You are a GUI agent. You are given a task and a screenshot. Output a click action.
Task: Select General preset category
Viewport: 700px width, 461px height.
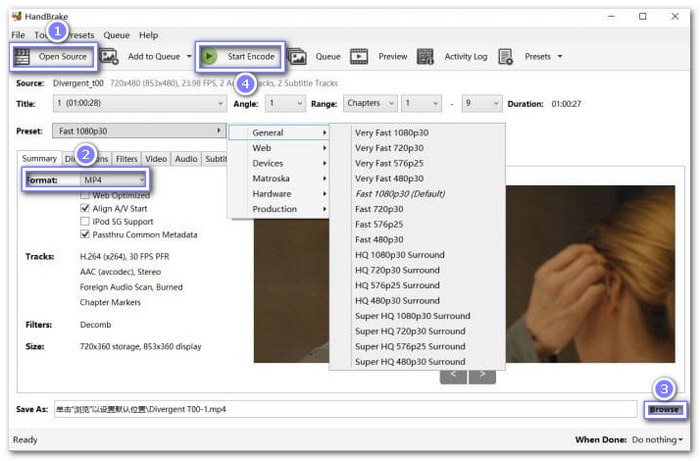click(x=279, y=133)
